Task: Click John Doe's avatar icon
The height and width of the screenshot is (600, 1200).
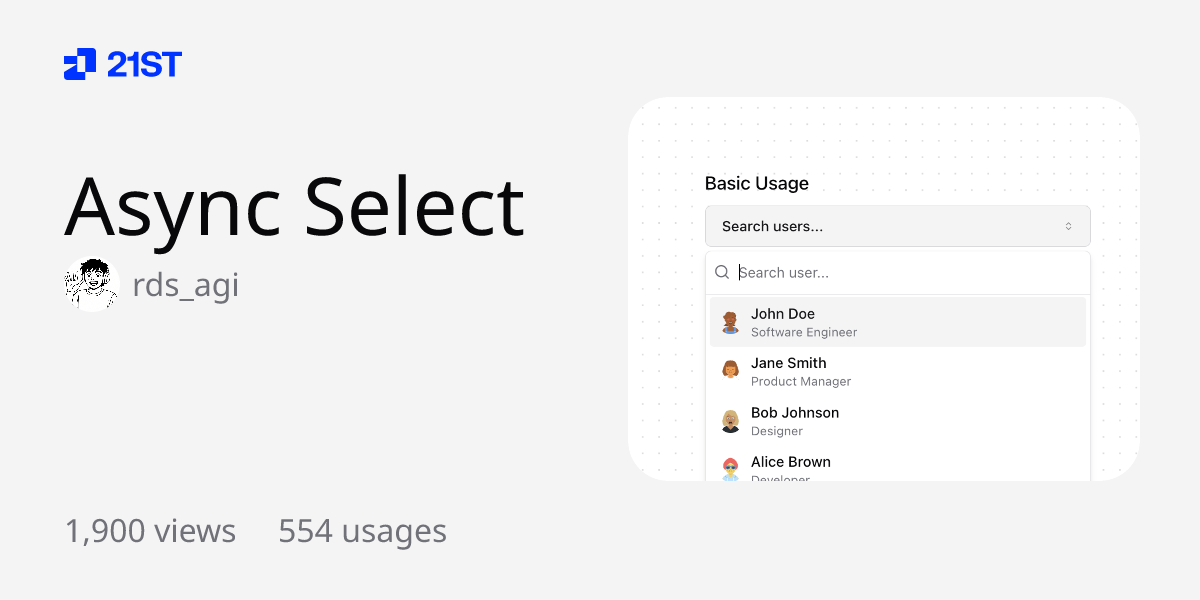Action: click(x=730, y=322)
